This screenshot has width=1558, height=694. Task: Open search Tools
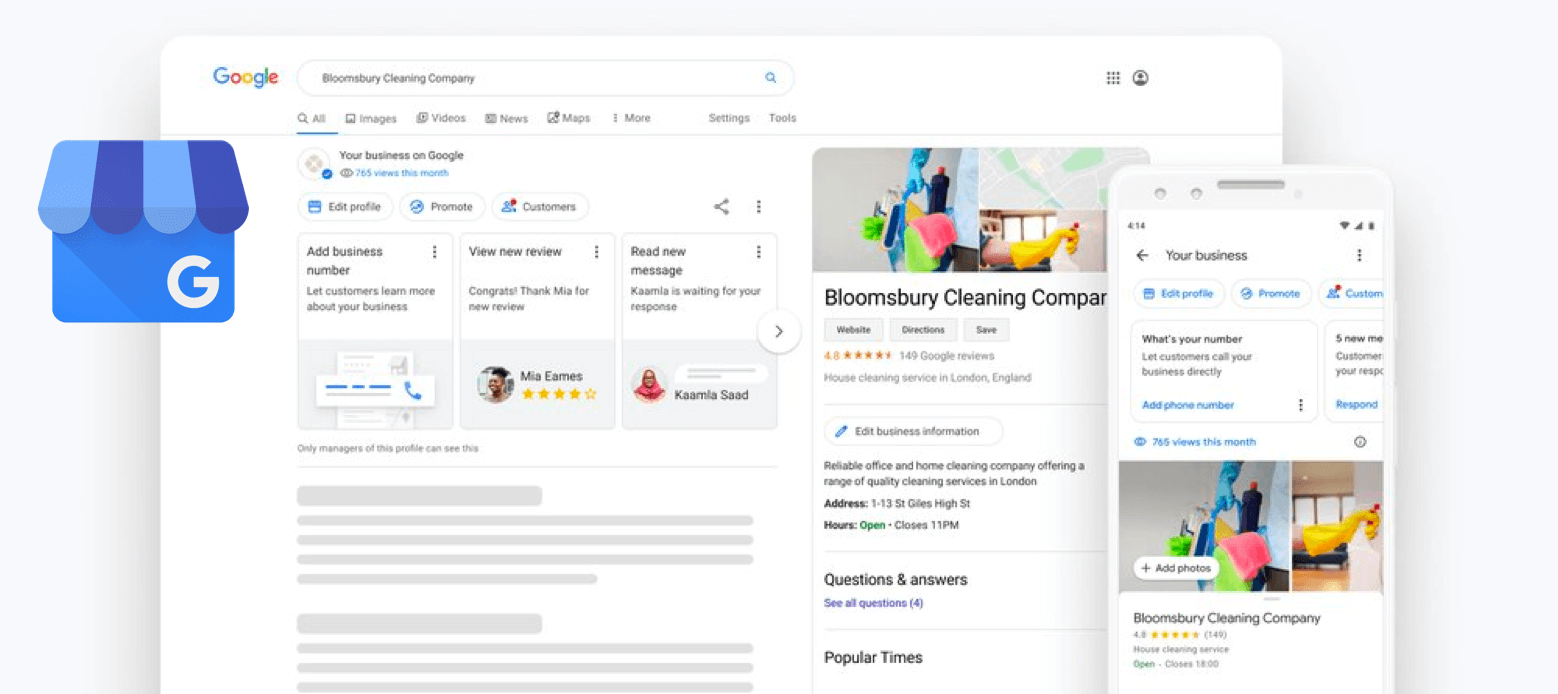[783, 118]
